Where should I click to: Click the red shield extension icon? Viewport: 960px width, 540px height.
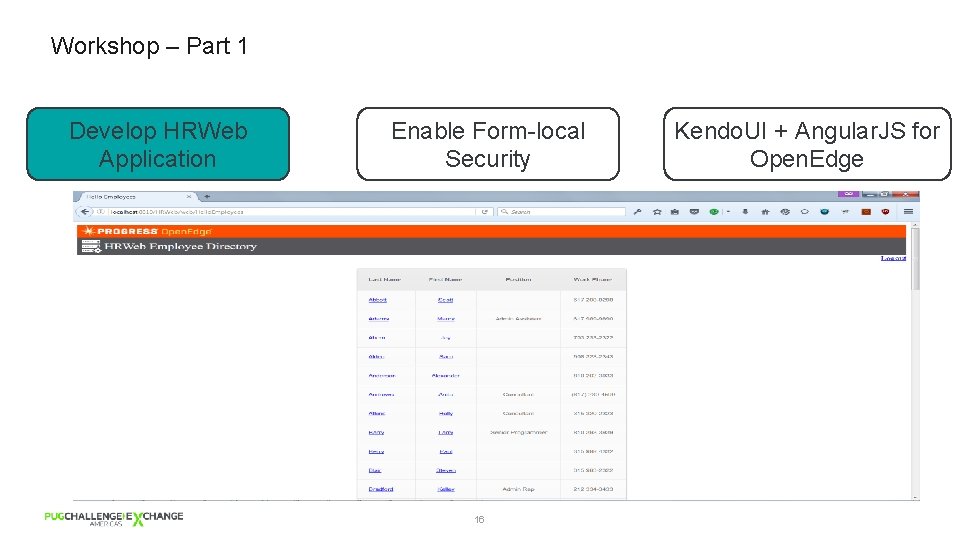click(885, 212)
